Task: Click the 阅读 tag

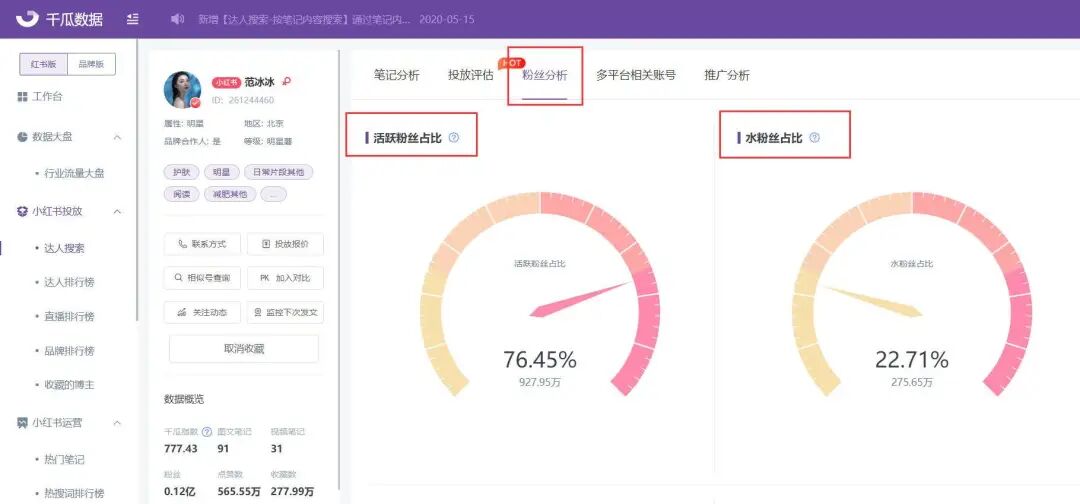Action: (x=181, y=194)
